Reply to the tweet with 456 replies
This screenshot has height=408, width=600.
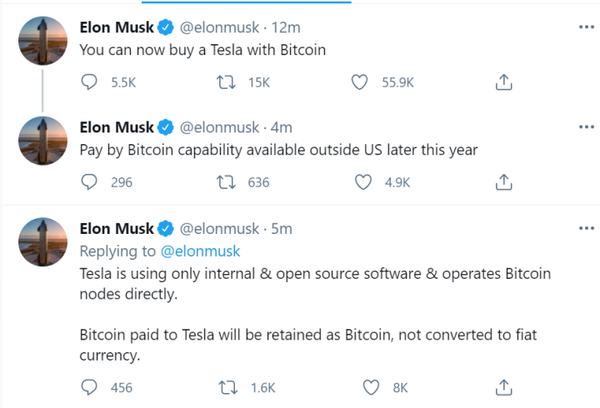tap(89, 387)
